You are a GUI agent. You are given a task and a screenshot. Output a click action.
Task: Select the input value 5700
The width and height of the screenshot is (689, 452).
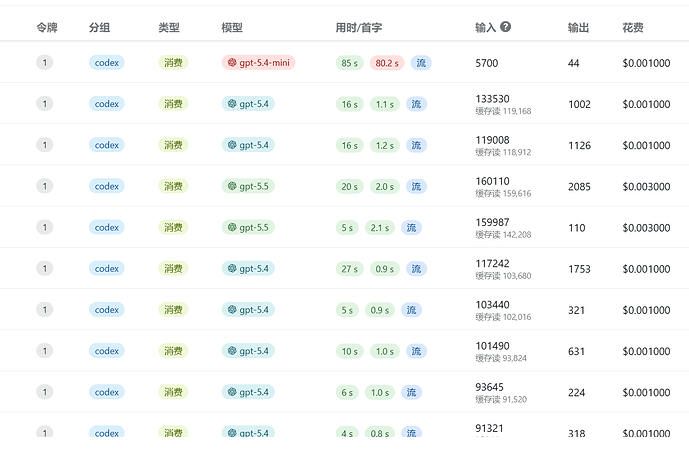click(487, 63)
